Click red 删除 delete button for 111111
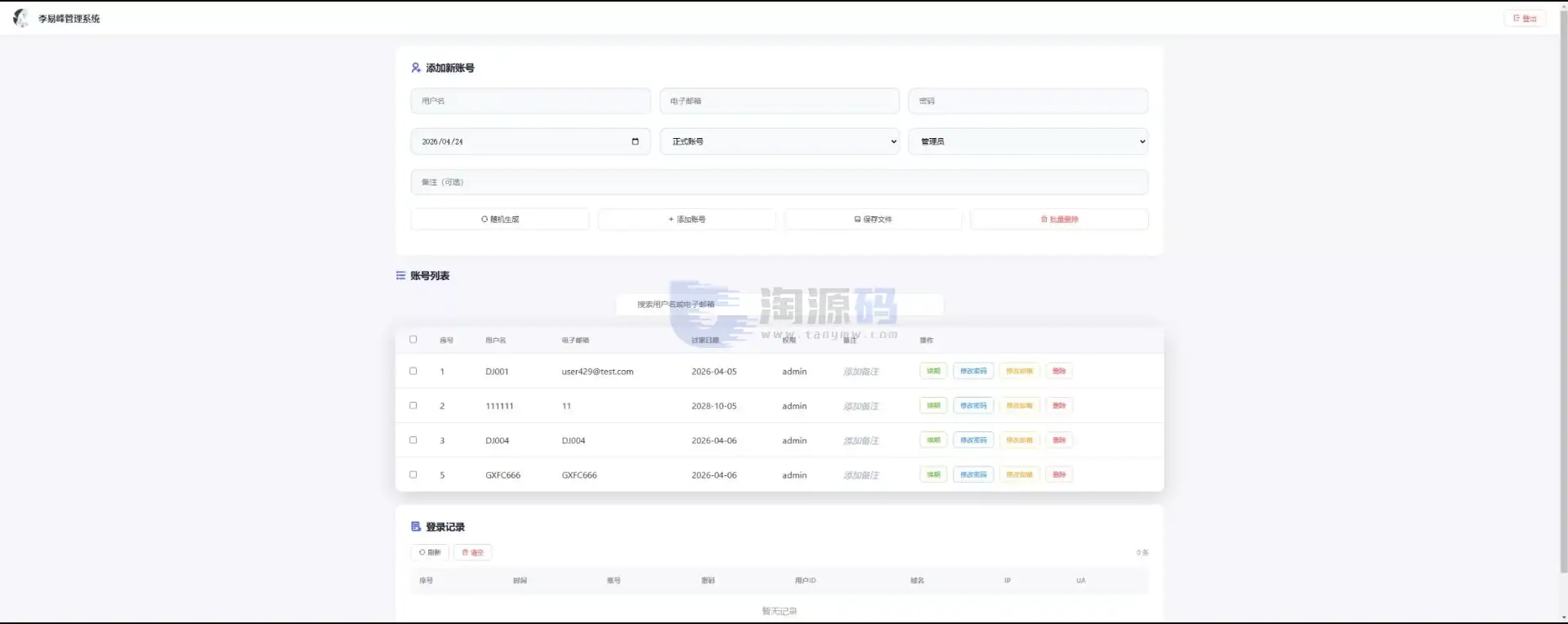 1059,405
